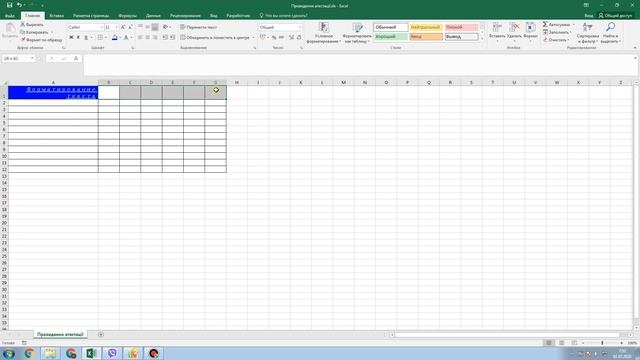This screenshot has width=640, height=360.
Task: Apply the Плохой cell style
Action: coord(461,27)
